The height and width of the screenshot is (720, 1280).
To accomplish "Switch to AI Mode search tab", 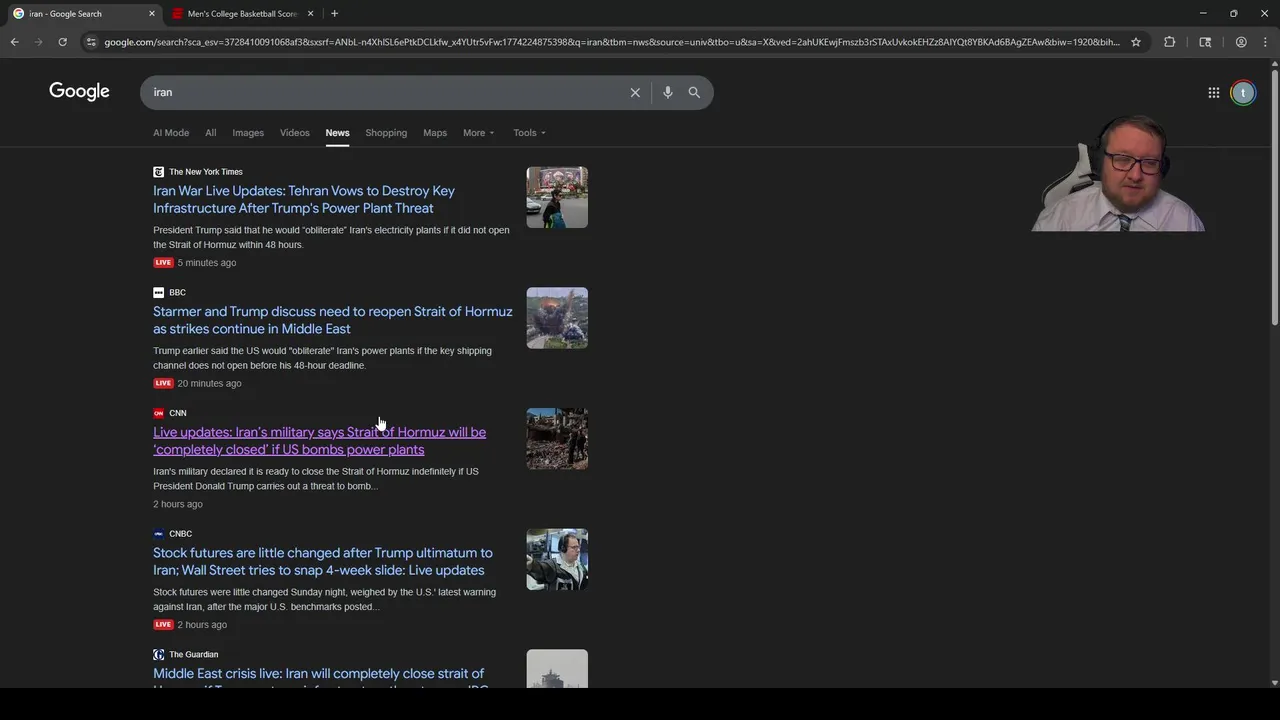I will 171,133.
